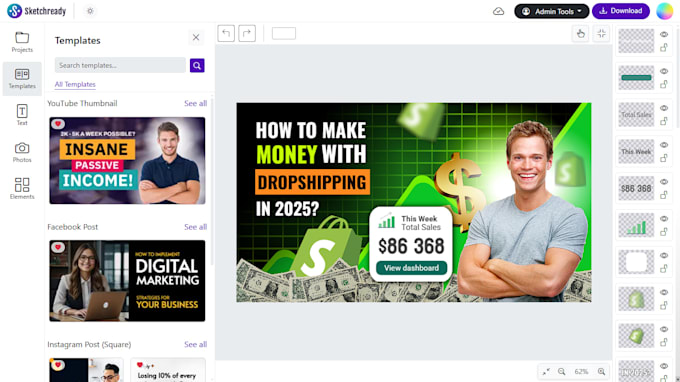Click the cloud save status icon

[x=498, y=11]
